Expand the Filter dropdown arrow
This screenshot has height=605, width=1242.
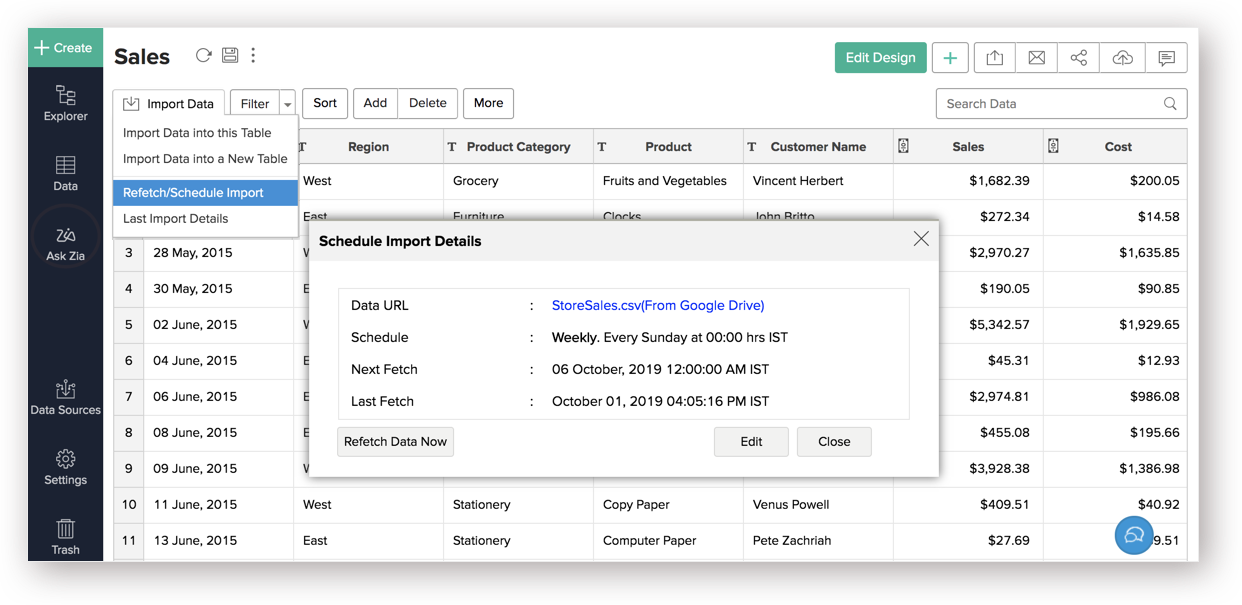287,104
